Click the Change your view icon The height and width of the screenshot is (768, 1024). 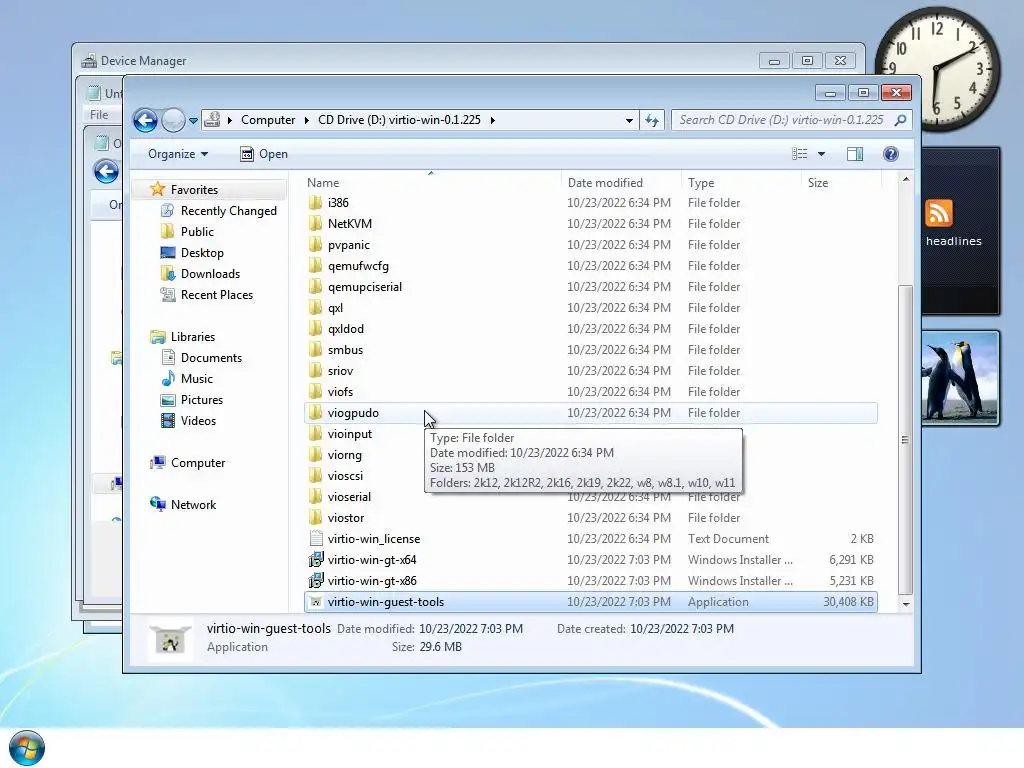click(x=799, y=154)
